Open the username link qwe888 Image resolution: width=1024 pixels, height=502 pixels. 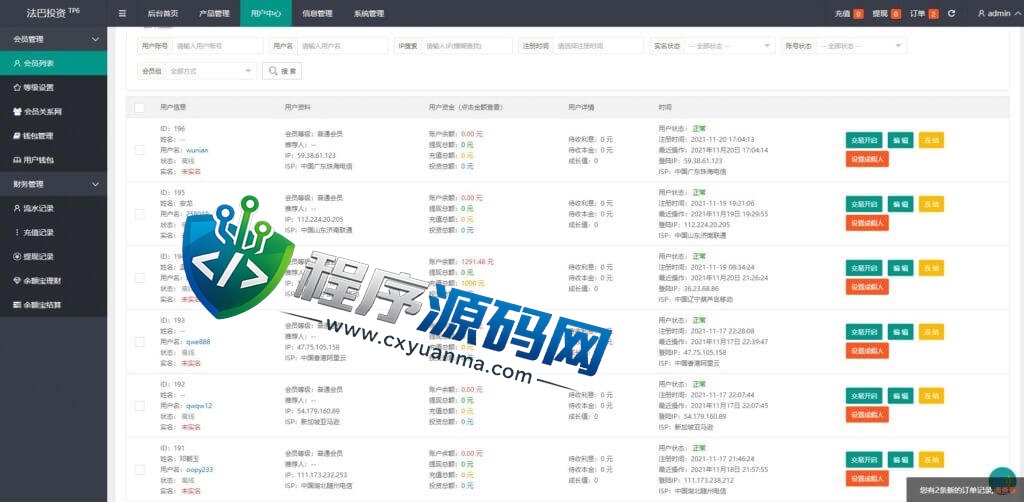(x=199, y=341)
